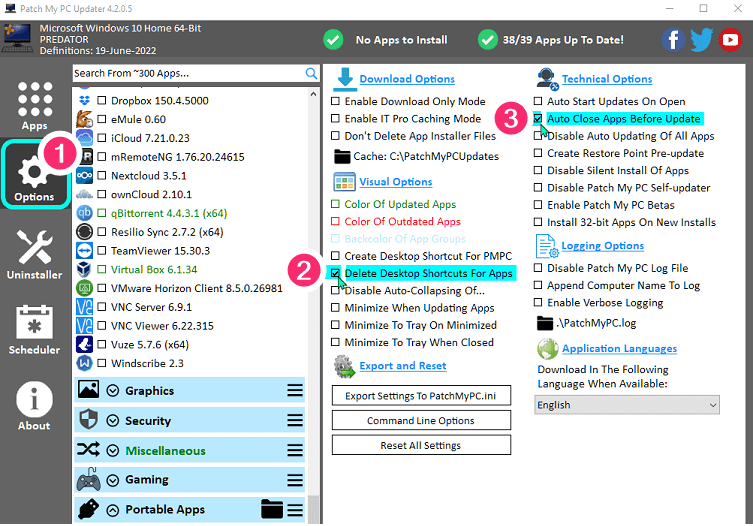Switch to the Apps section
753x526 pixels.
34,106
